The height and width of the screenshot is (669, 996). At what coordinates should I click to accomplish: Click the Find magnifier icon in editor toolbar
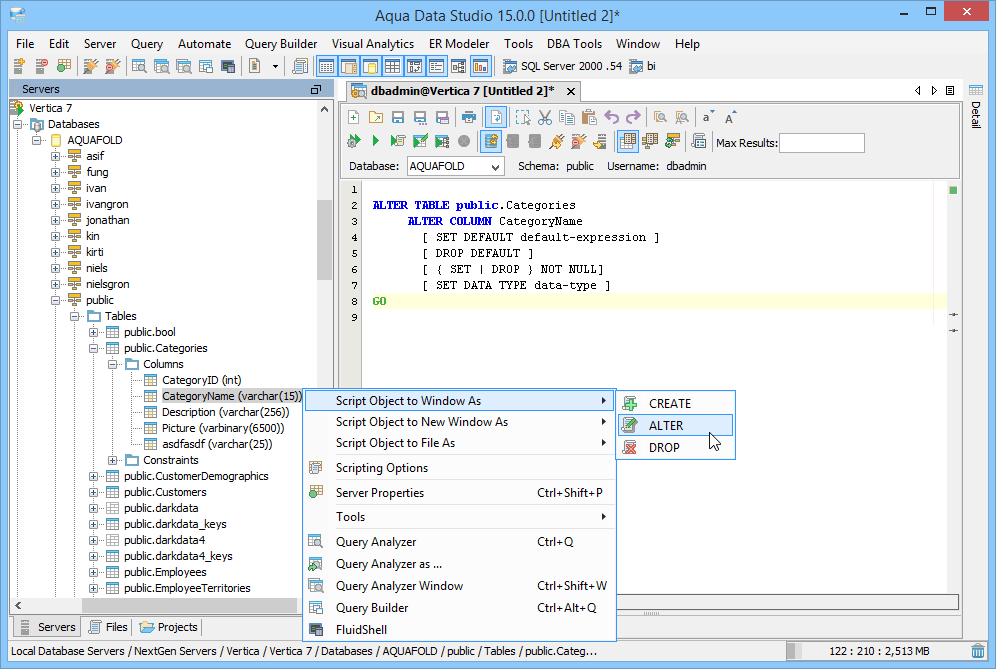(x=661, y=118)
